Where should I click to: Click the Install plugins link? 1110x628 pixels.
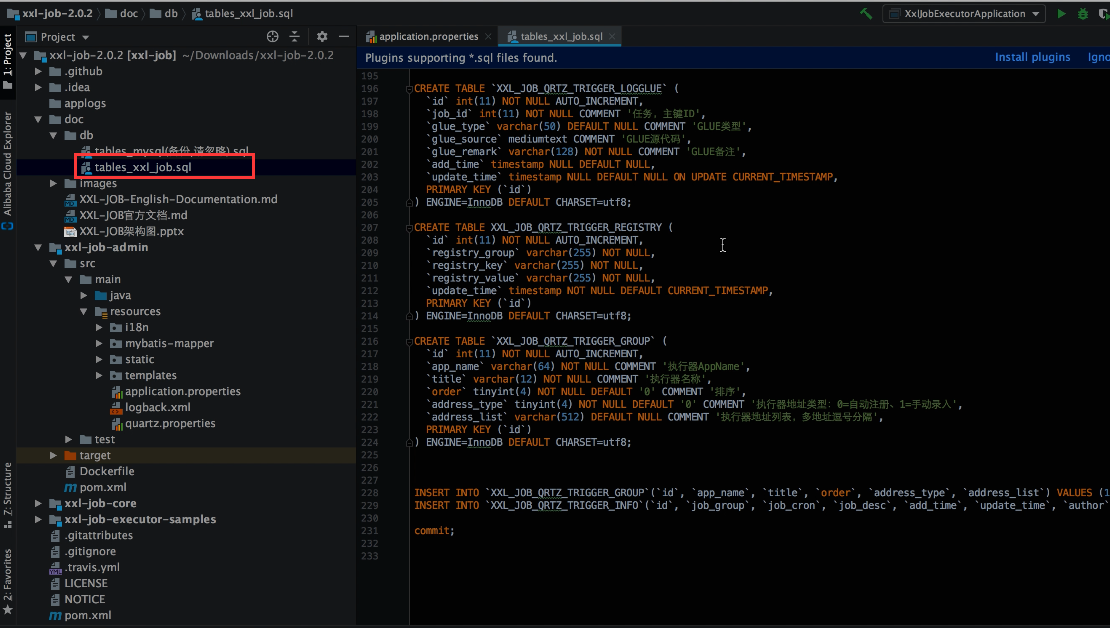coord(1032,57)
